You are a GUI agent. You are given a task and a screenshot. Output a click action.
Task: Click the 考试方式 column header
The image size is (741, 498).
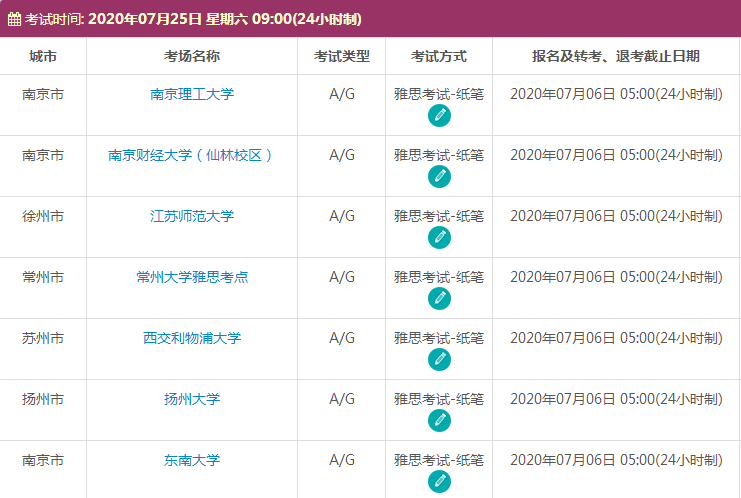(439, 56)
